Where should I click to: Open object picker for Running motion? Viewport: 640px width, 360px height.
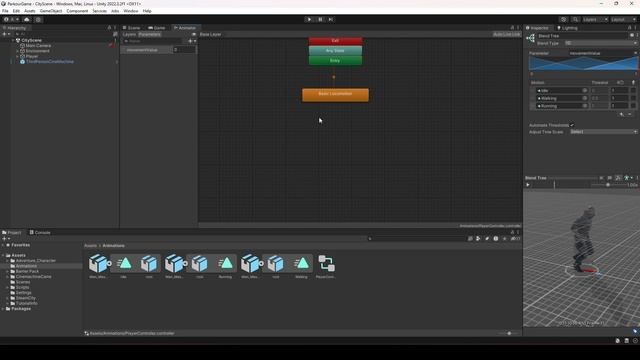click(x=584, y=106)
